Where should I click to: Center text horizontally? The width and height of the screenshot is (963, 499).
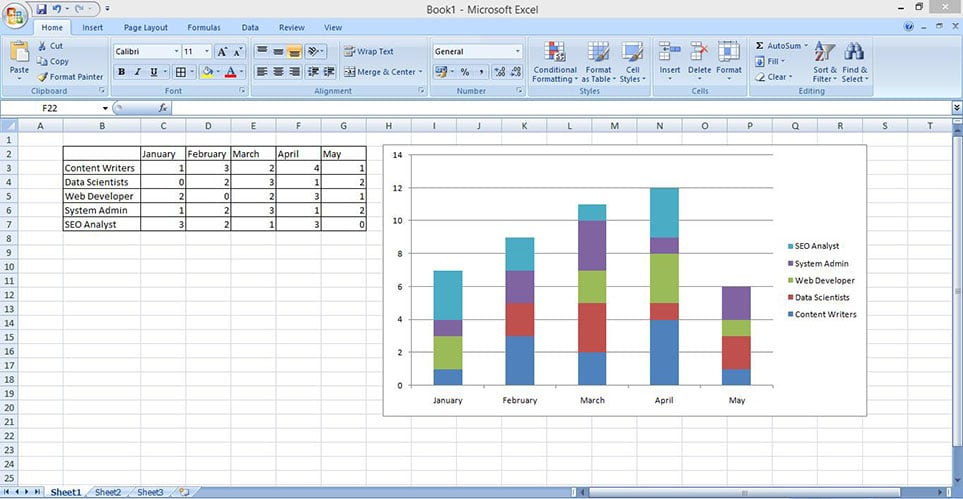[x=278, y=72]
